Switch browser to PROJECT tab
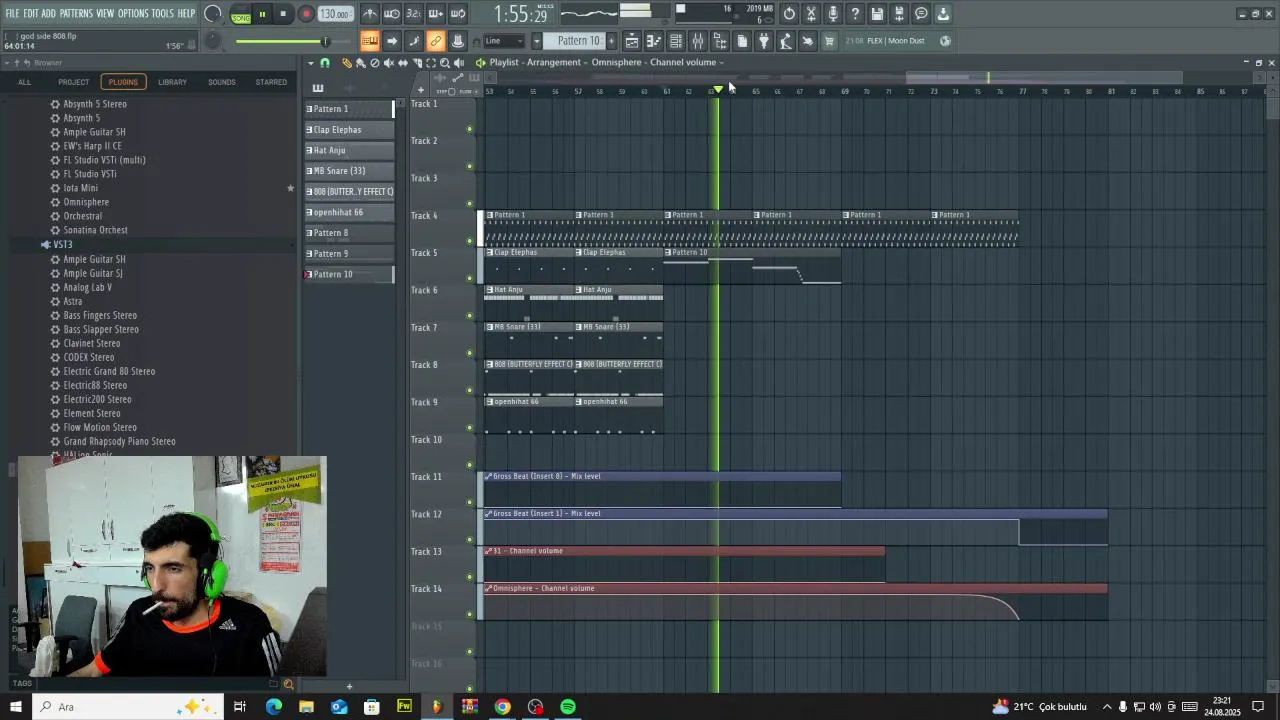Image resolution: width=1280 pixels, height=720 pixels. (x=73, y=82)
